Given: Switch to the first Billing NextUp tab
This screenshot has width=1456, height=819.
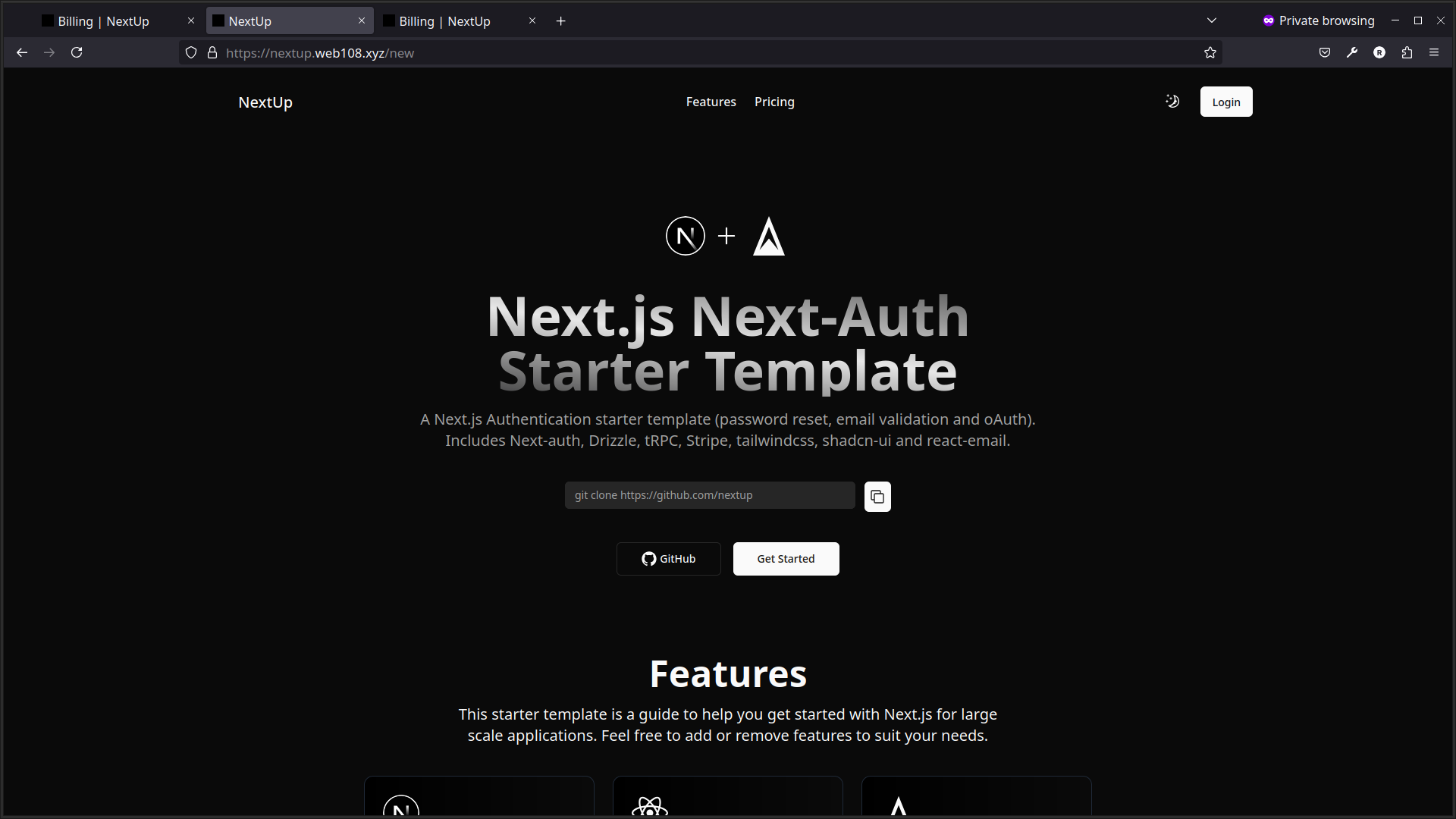Looking at the screenshot, I should click(106, 20).
